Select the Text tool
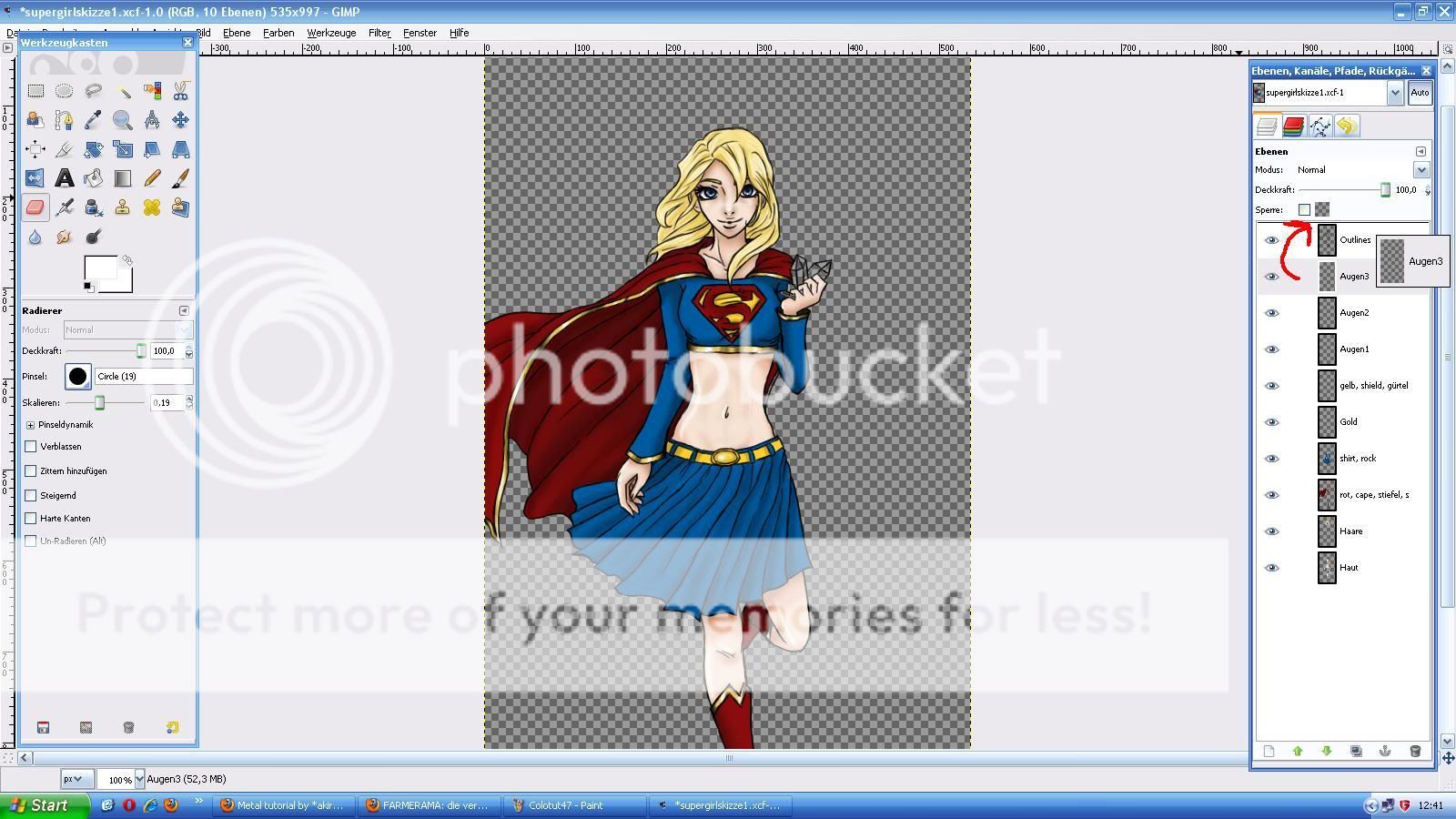The width and height of the screenshot is (1456, 819). coord(65,178)
